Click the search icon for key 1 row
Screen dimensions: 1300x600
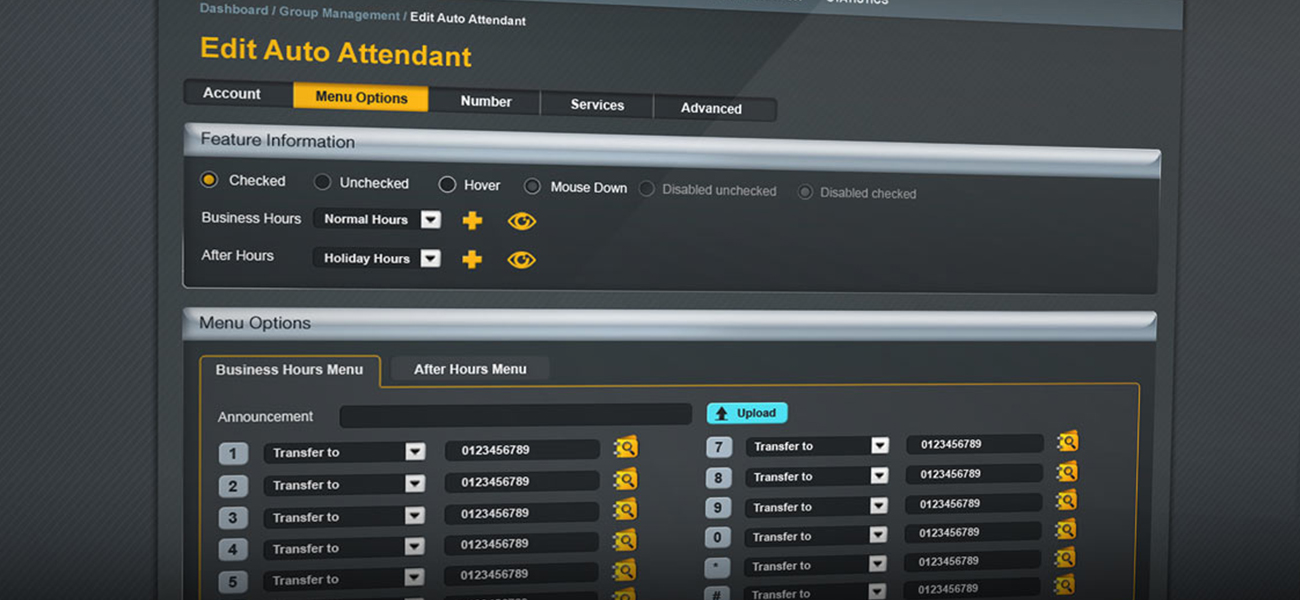(x=626, y=448)
